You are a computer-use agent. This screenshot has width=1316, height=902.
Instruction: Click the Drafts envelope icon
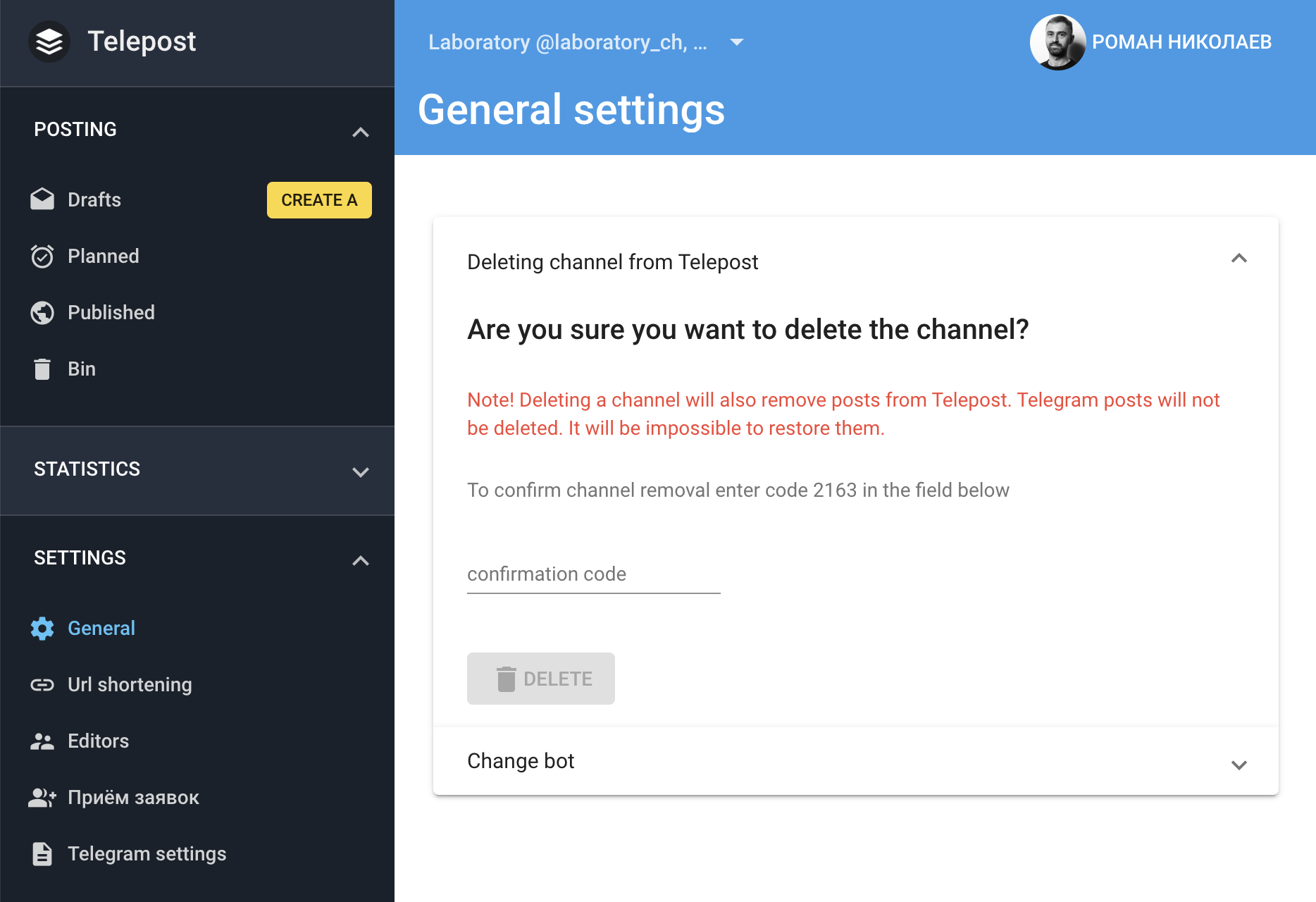[42, 199]
